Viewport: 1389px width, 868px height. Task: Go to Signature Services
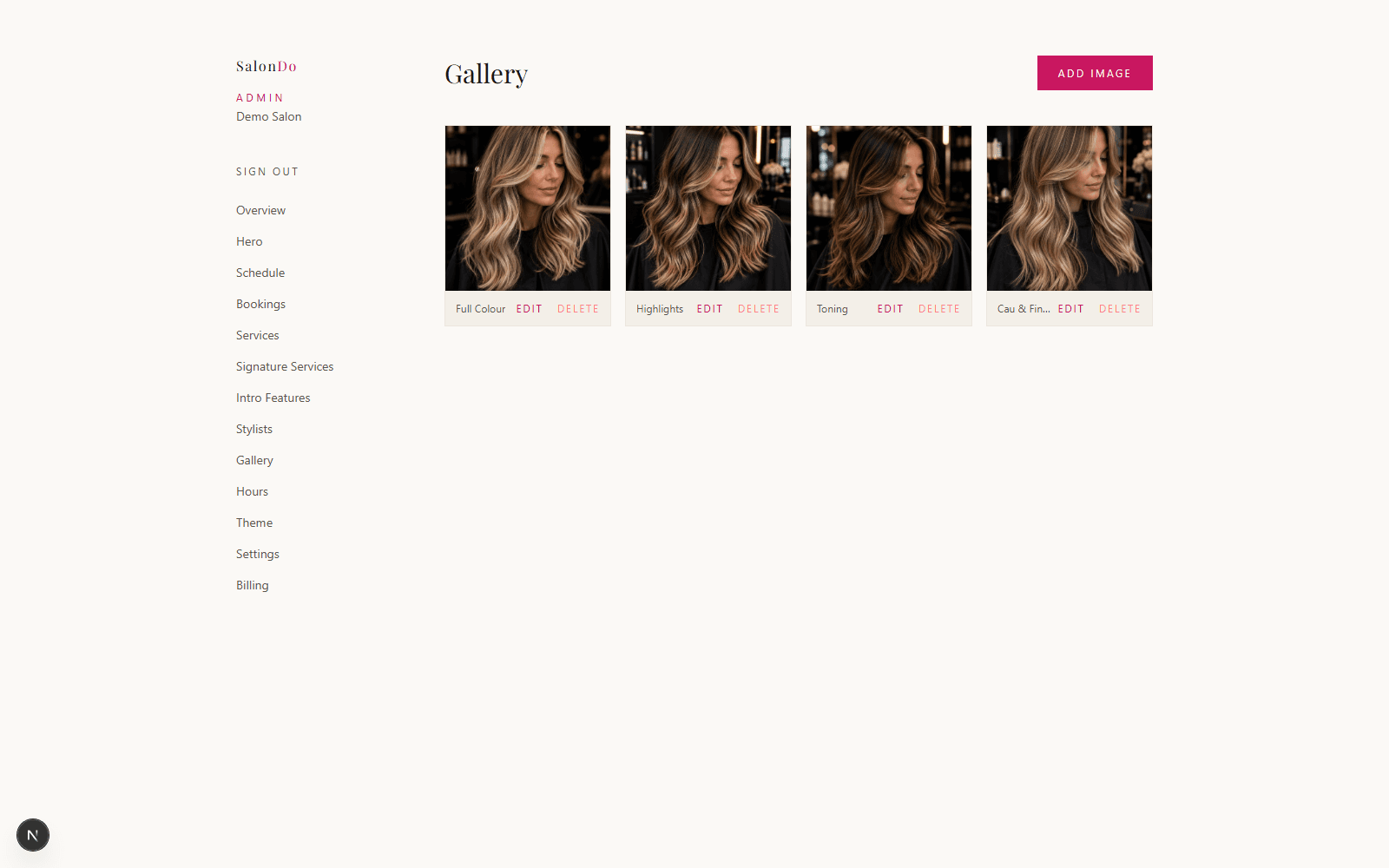(x=285, y=366)
